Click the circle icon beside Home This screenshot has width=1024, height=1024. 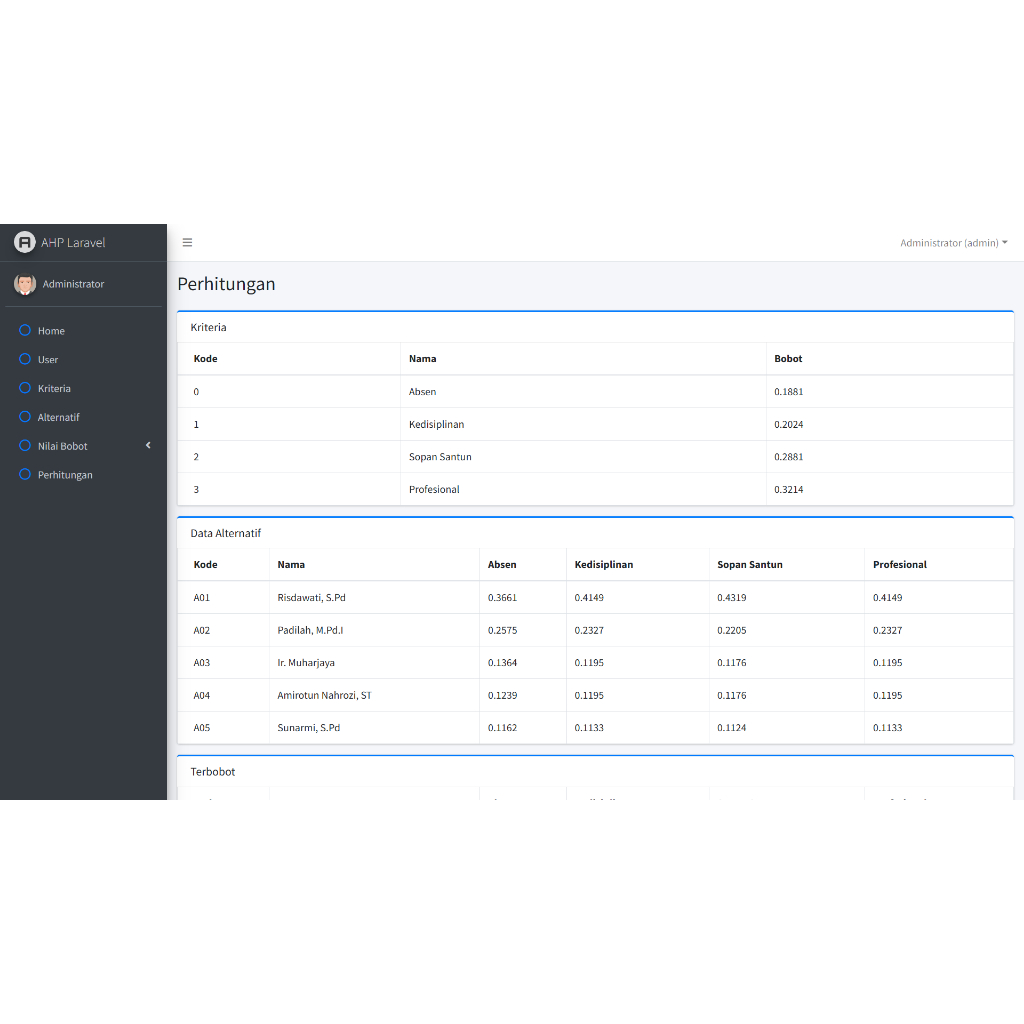pyautogui.click(x=26, y=330)
